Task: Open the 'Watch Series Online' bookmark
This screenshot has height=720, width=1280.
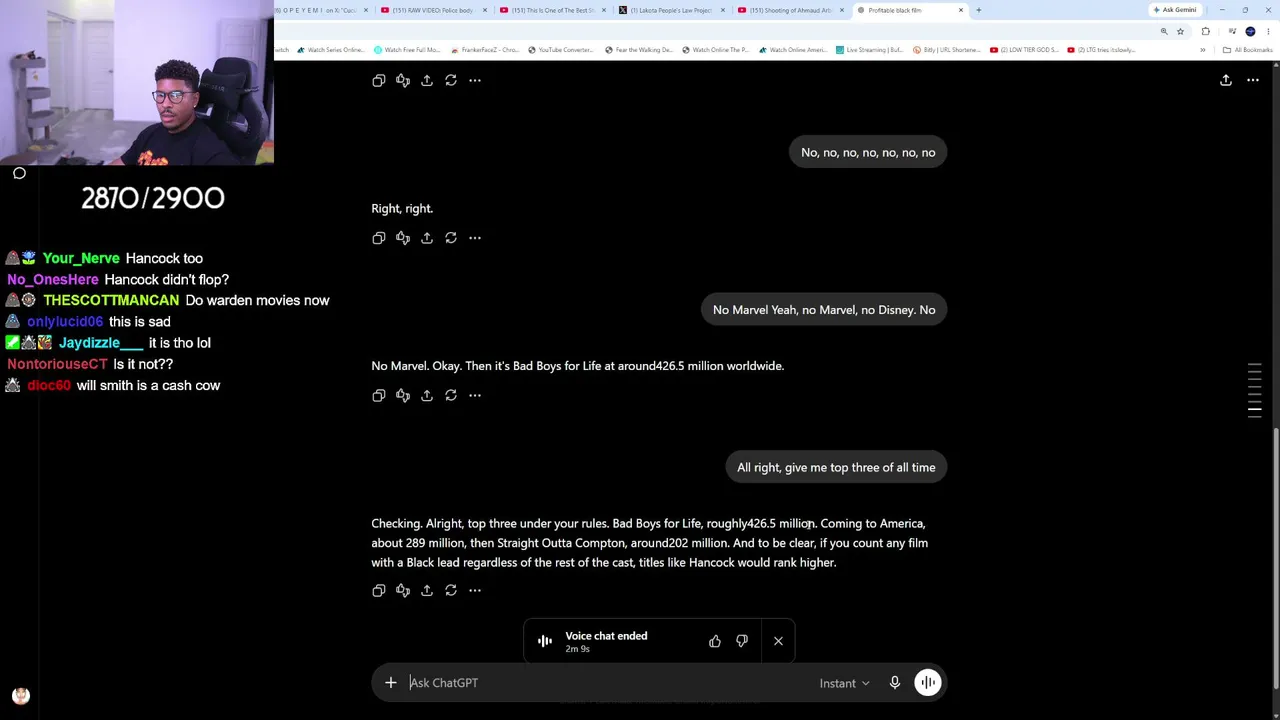Action: click(x=331, y=50)
